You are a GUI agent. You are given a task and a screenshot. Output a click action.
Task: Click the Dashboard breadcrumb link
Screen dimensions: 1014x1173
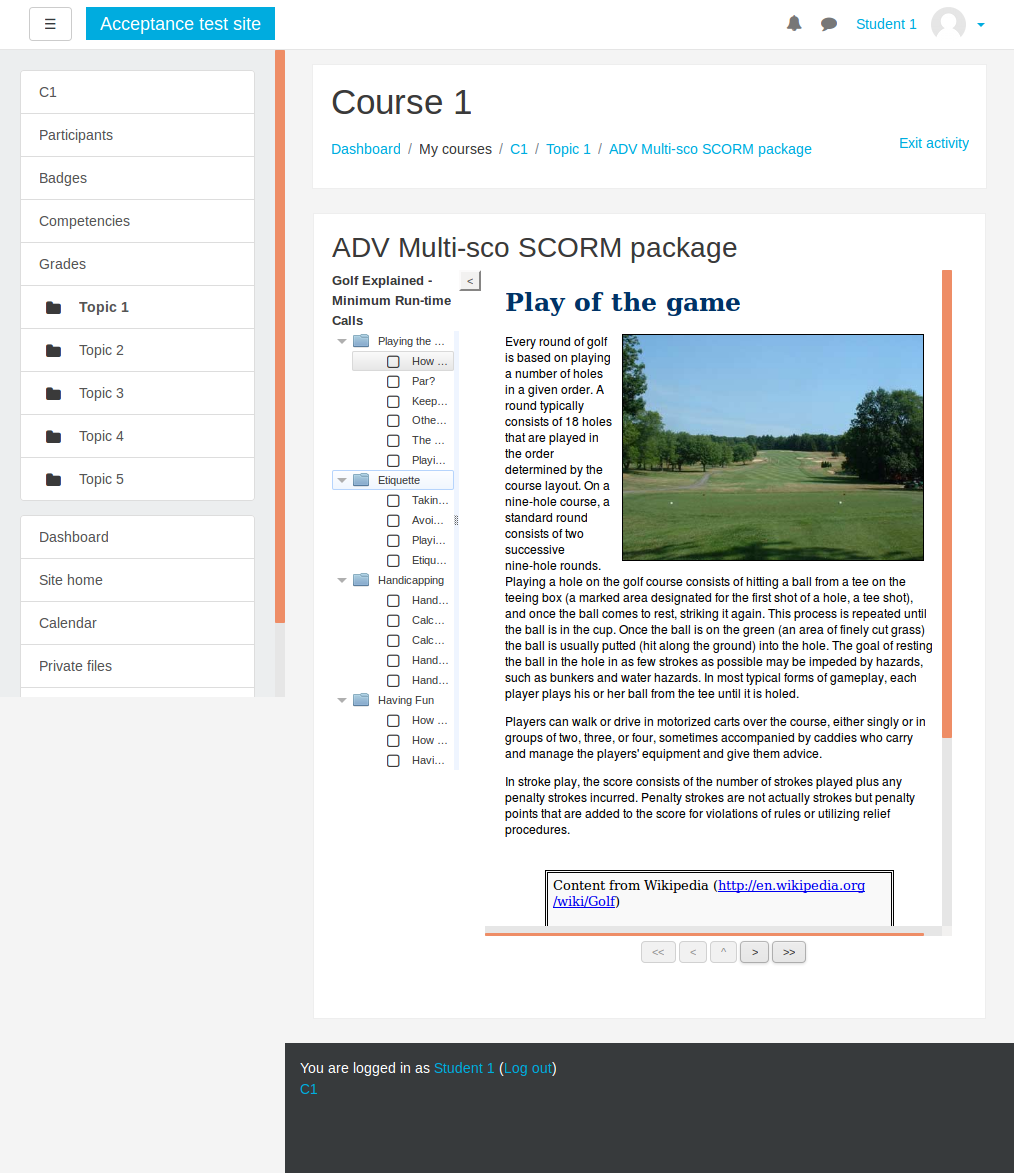pos(366,149)
